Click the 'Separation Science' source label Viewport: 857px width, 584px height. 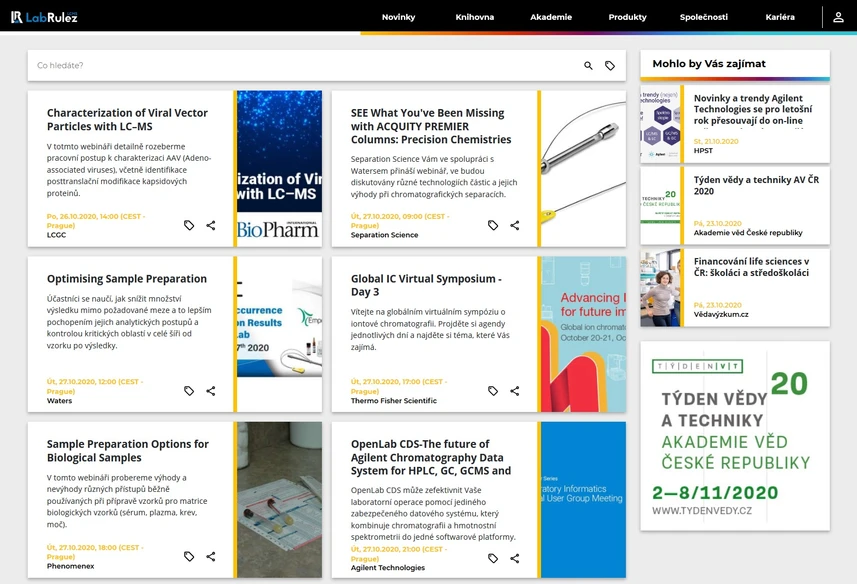coord(384,235)
